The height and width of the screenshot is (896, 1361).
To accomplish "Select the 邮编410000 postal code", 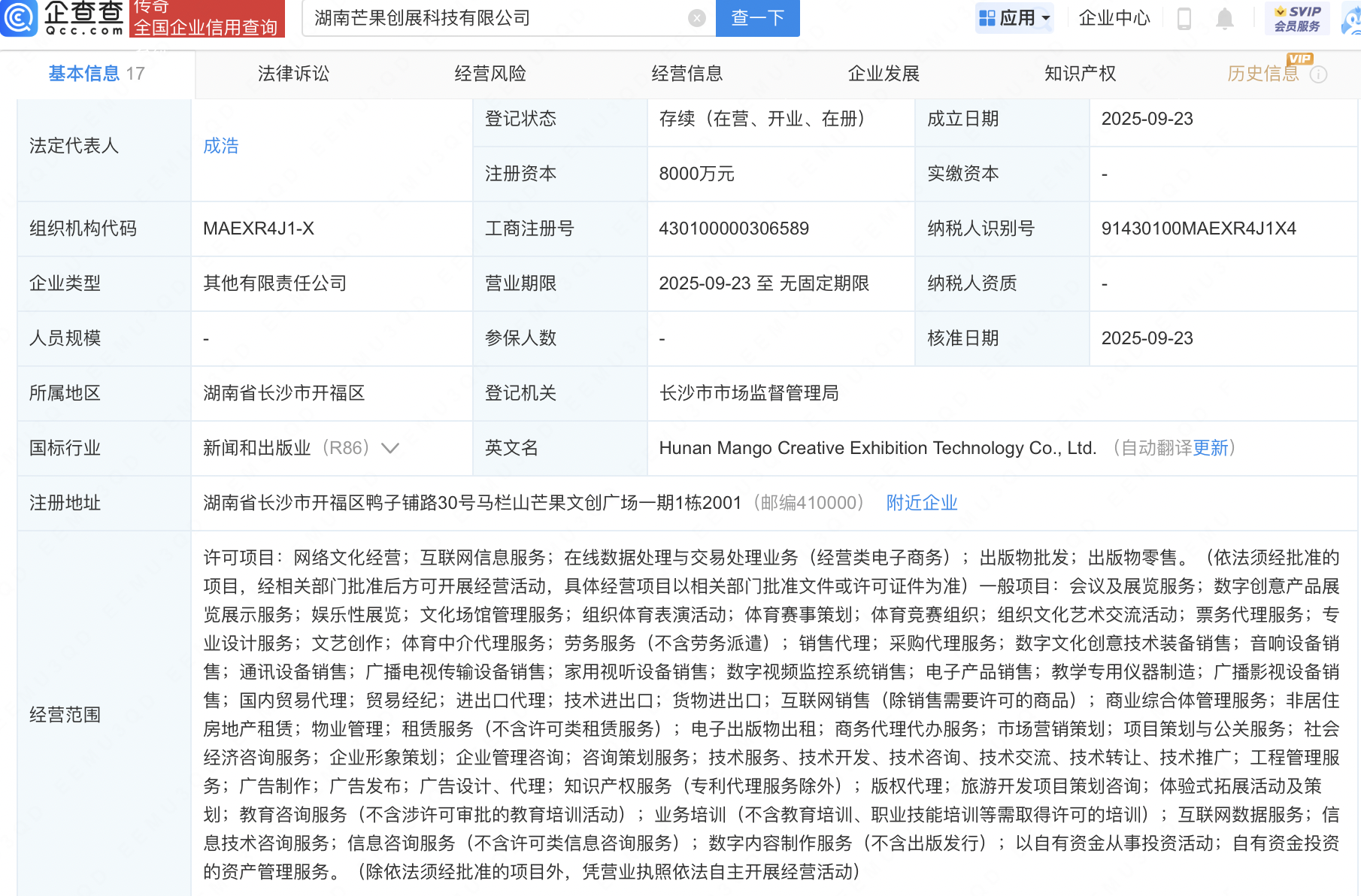I will tap(808, 503).
